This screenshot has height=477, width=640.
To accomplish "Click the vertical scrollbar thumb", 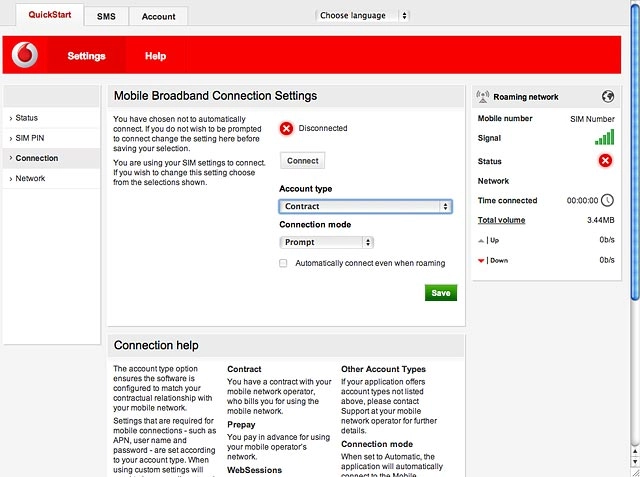I will point(635,151).
